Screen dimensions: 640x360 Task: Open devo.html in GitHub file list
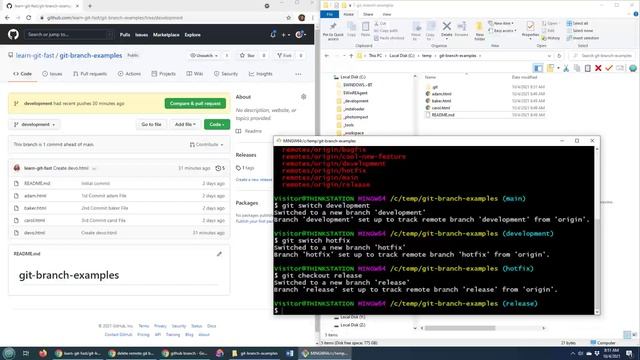pos(34,233)
